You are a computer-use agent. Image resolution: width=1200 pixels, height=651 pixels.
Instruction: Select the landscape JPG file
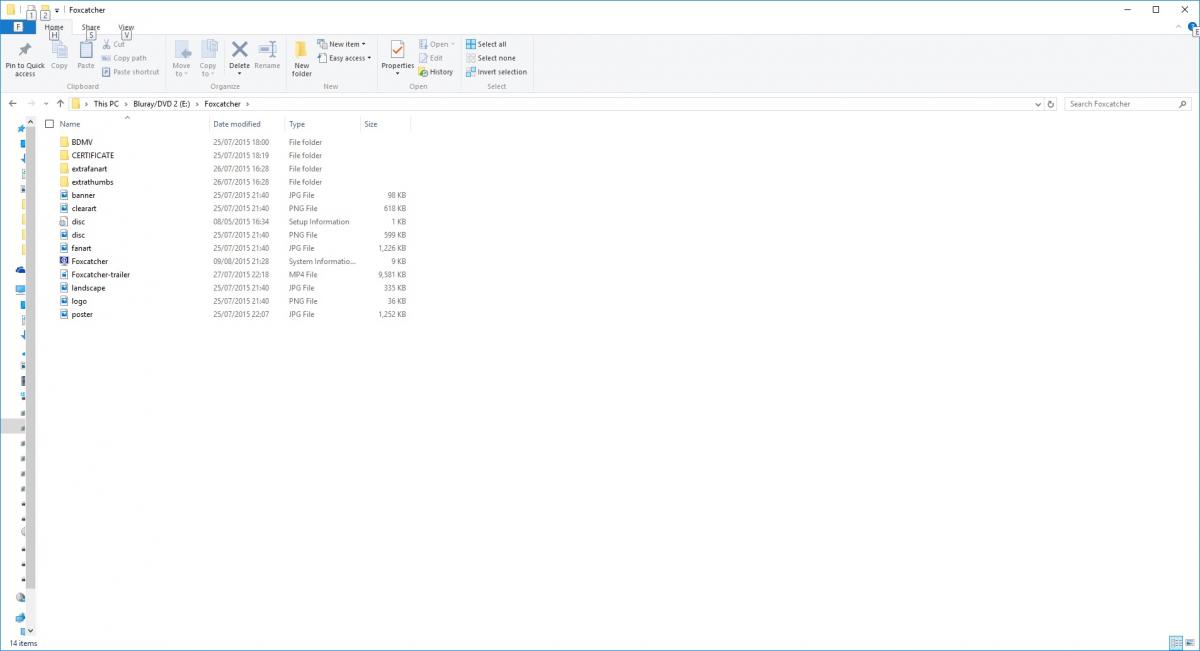[x=88, y=288]
